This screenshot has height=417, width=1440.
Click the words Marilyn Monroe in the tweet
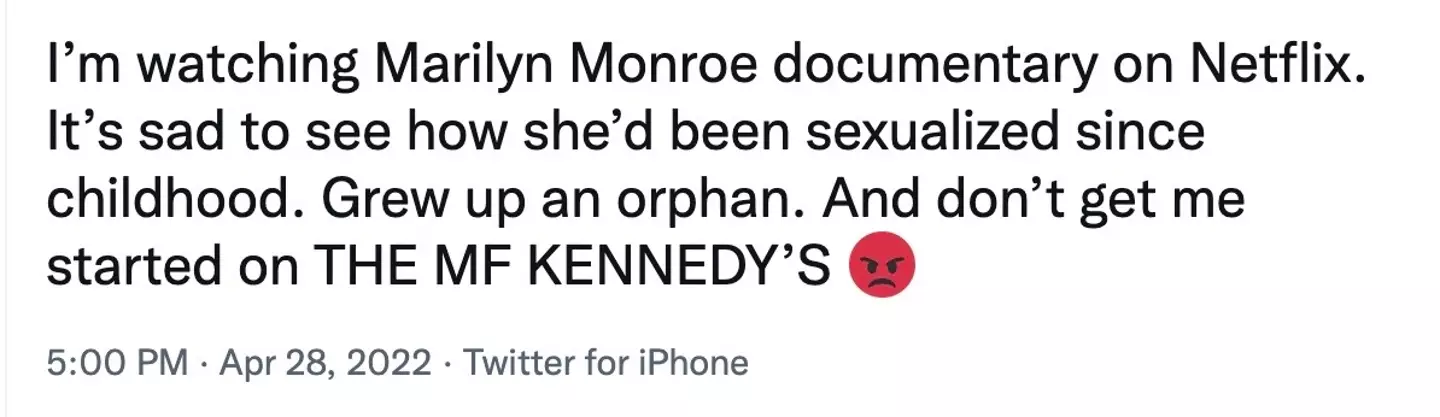562,67
